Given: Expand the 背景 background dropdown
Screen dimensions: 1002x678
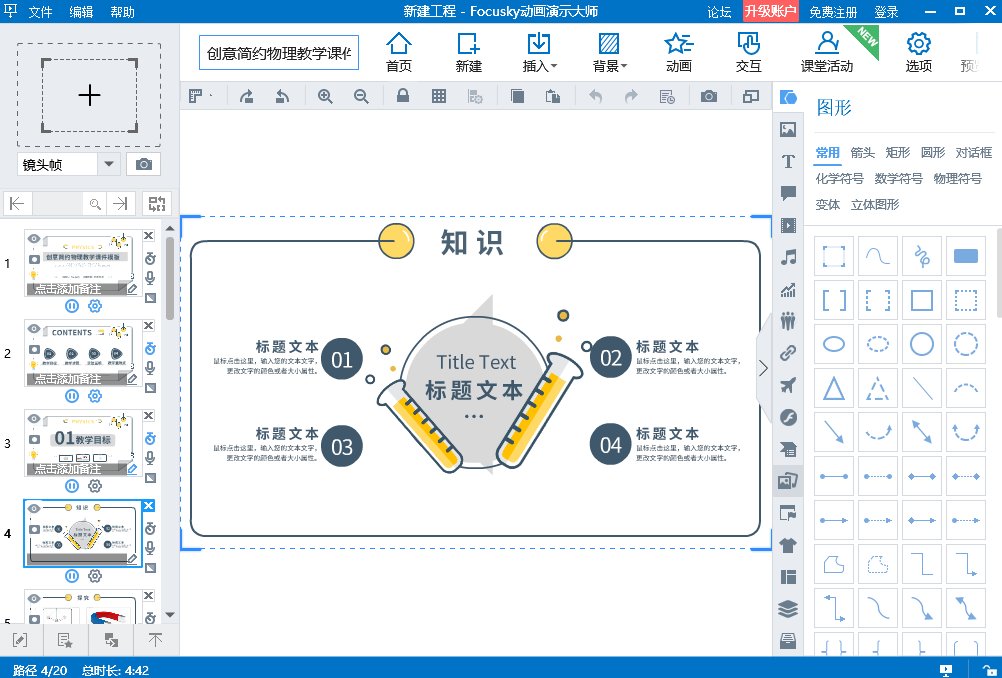Looking at the screenshot, I should pyautogui.click(x=609, y=51).
